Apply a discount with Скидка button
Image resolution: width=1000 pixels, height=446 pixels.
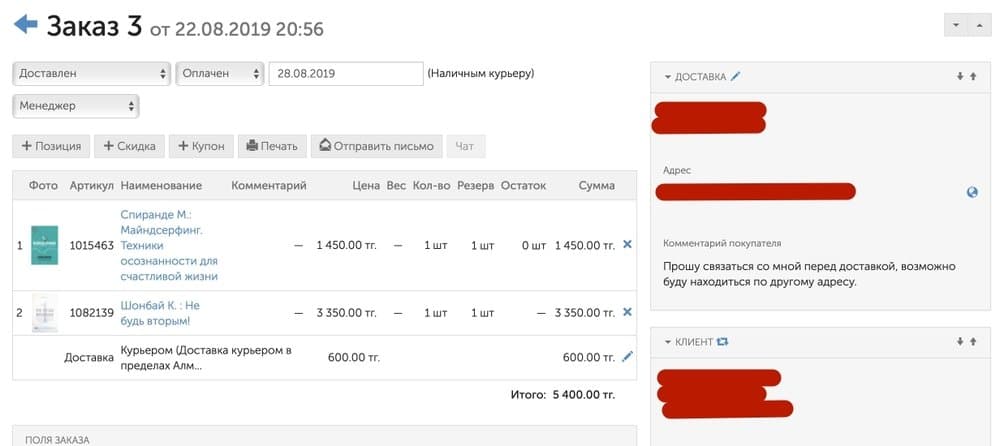pos(129,146)
